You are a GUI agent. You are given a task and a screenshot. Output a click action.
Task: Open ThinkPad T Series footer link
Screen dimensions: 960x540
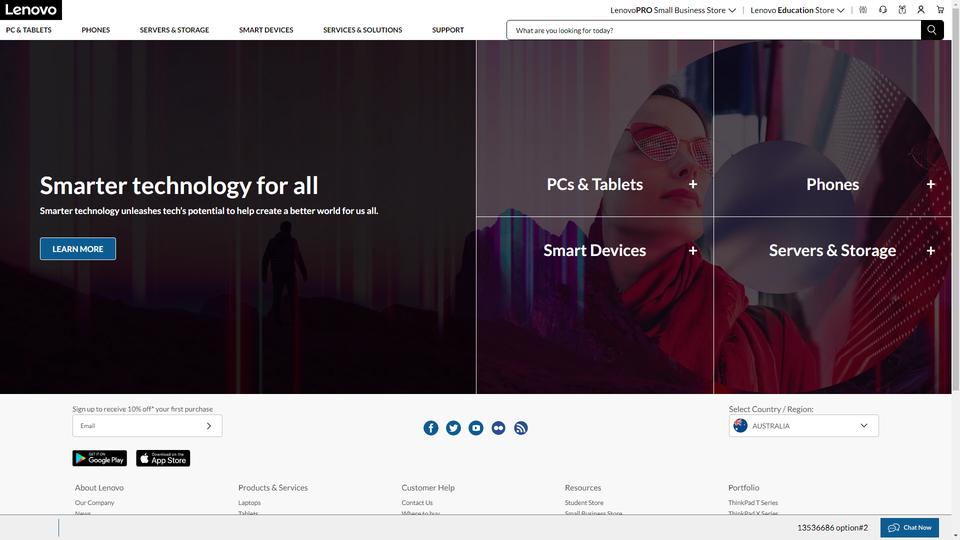click(753, 503)
